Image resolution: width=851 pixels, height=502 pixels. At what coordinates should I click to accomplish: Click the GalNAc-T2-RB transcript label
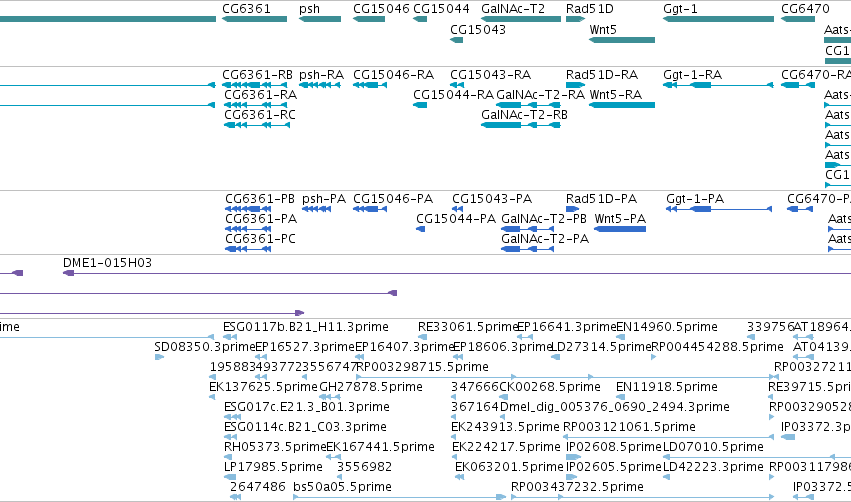pyautogui.click(x=524, y=115)
